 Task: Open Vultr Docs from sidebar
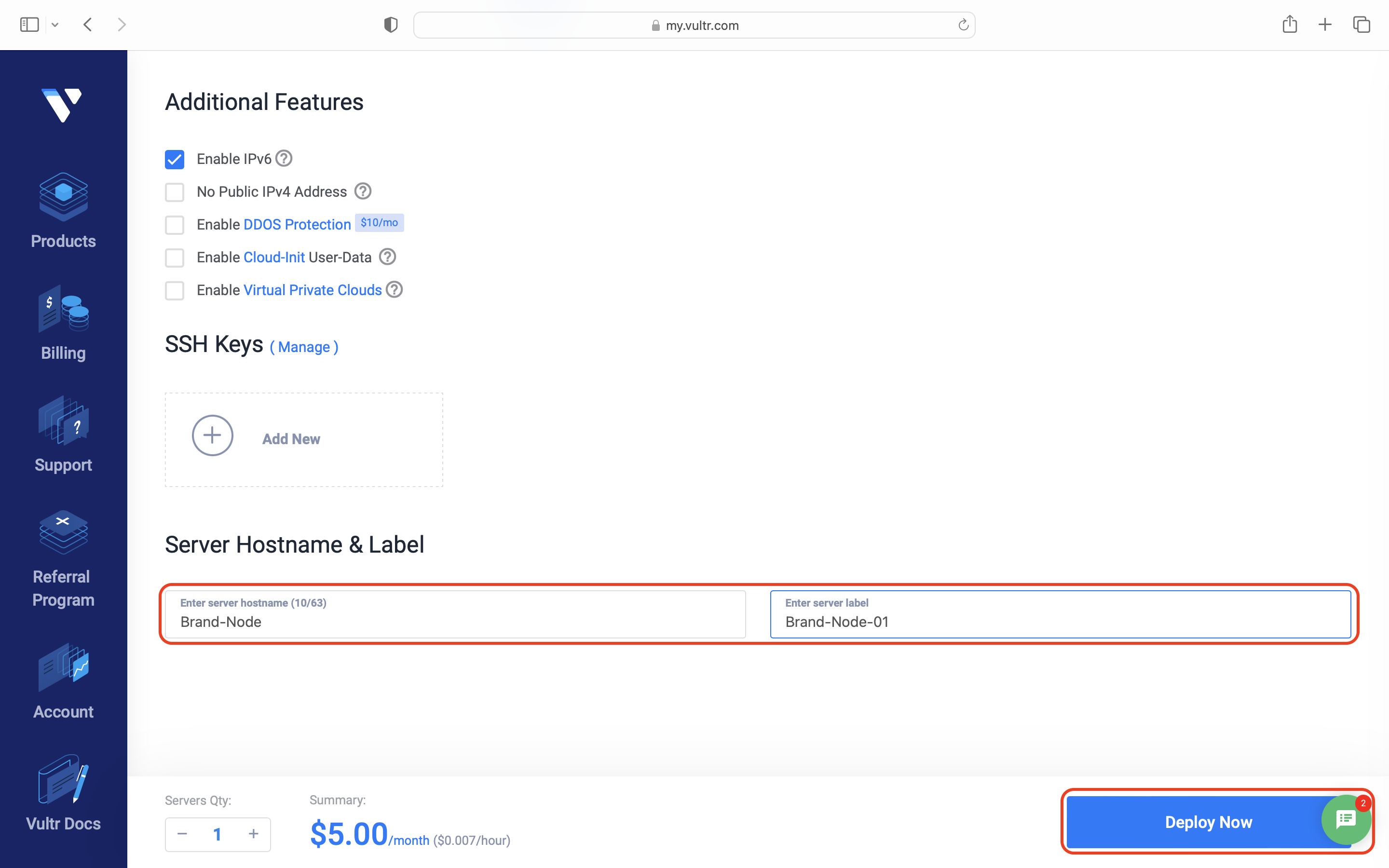[x=63, y=793]
